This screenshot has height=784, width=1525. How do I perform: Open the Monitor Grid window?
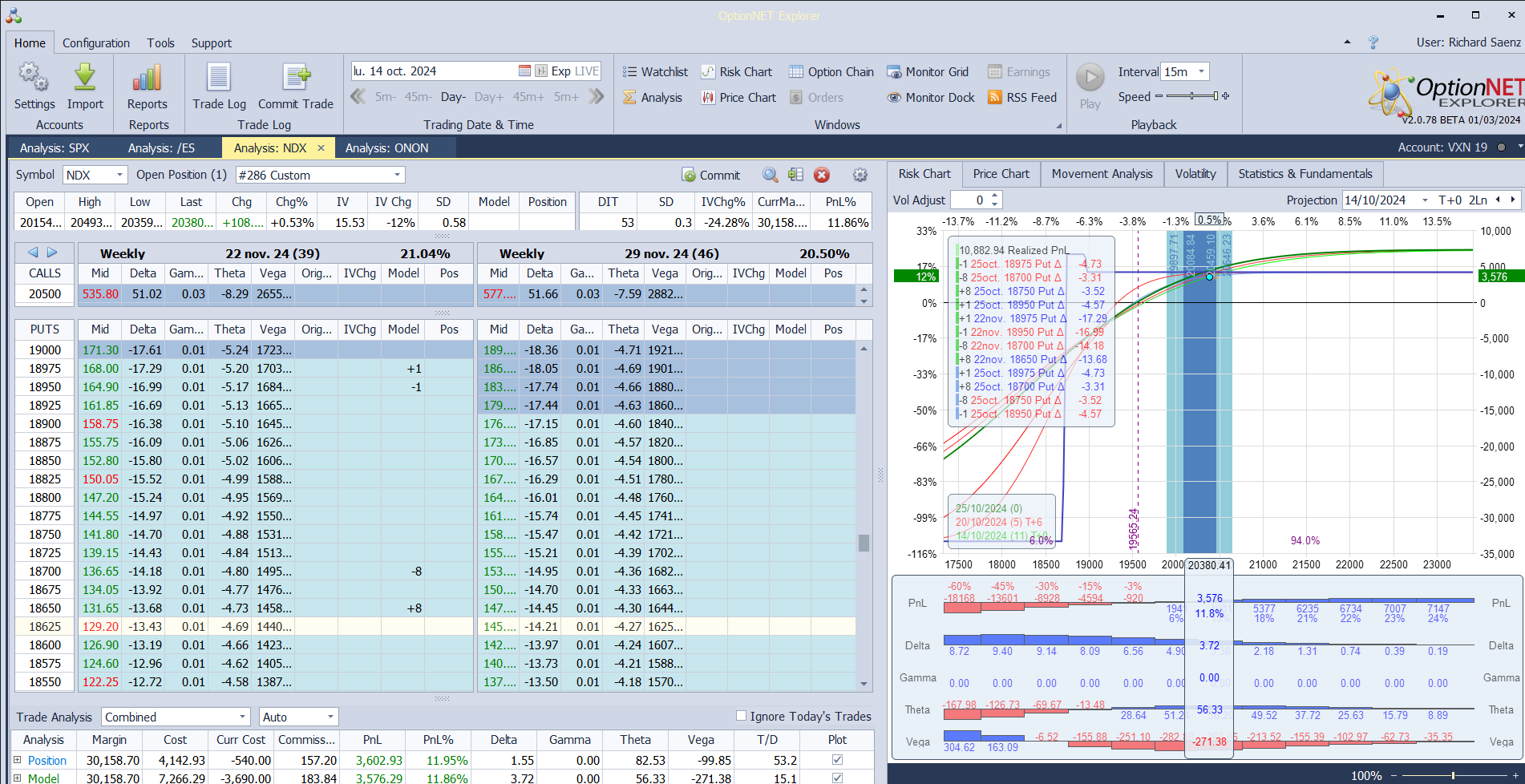(x=927, y=71)
